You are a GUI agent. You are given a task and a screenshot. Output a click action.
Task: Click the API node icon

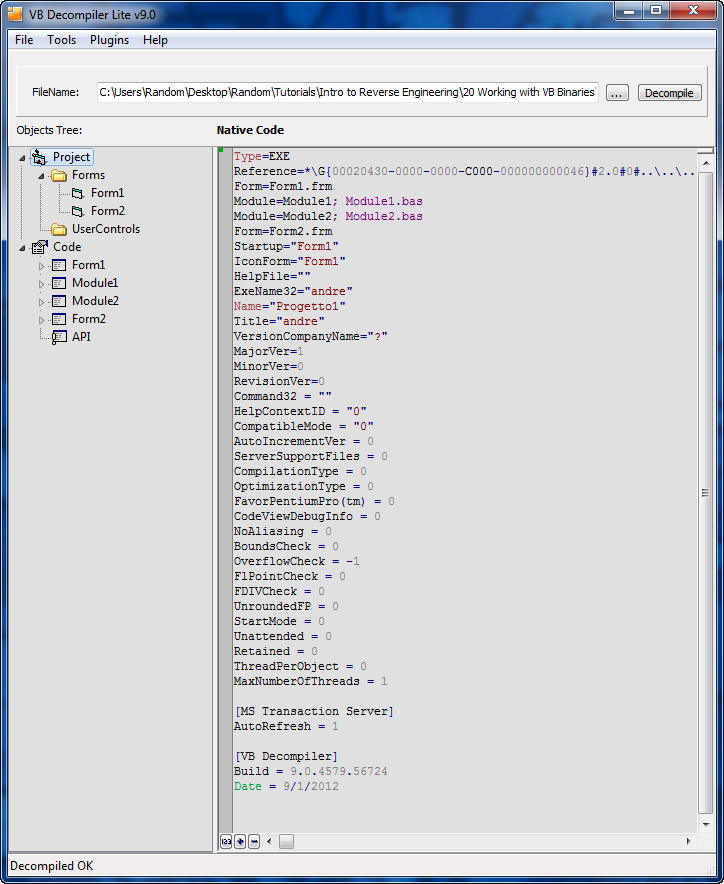59,337
